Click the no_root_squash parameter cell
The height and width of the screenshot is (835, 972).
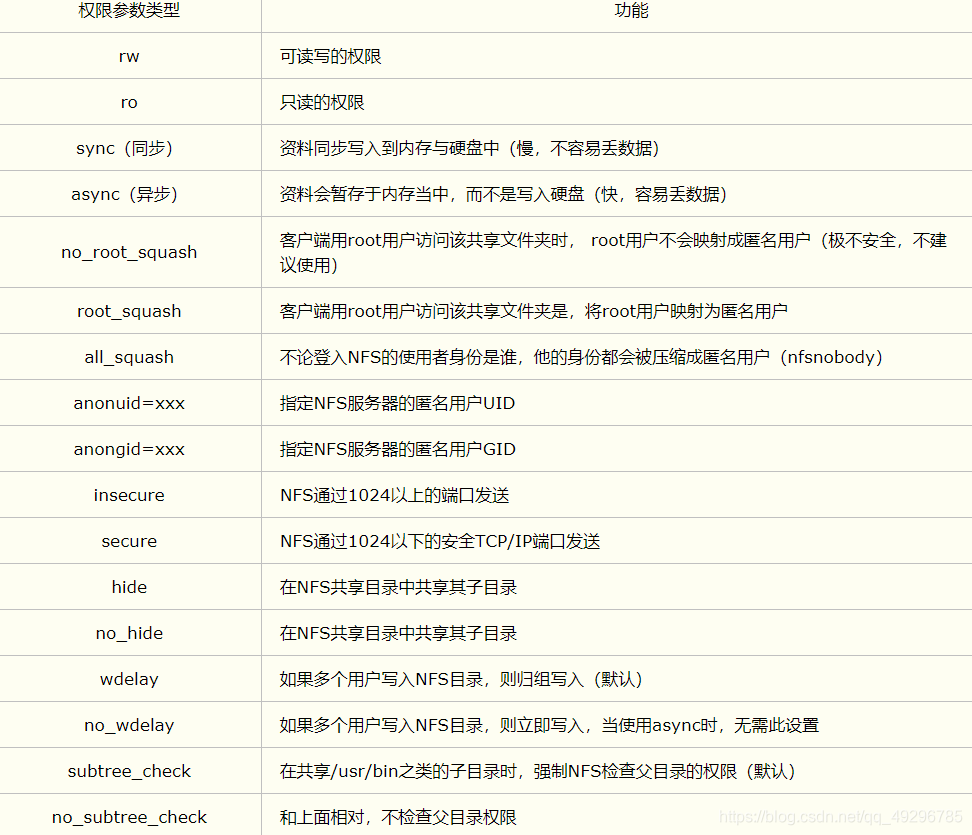click(x=129, y=252)
